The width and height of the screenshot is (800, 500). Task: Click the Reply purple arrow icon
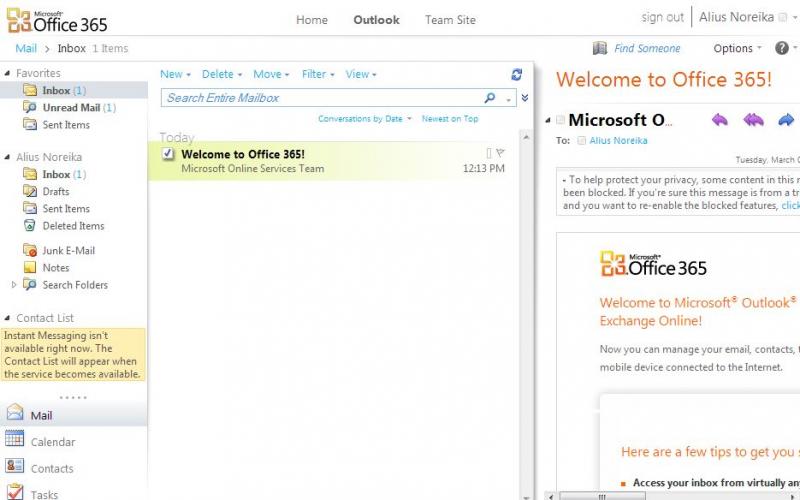[719, 120]
